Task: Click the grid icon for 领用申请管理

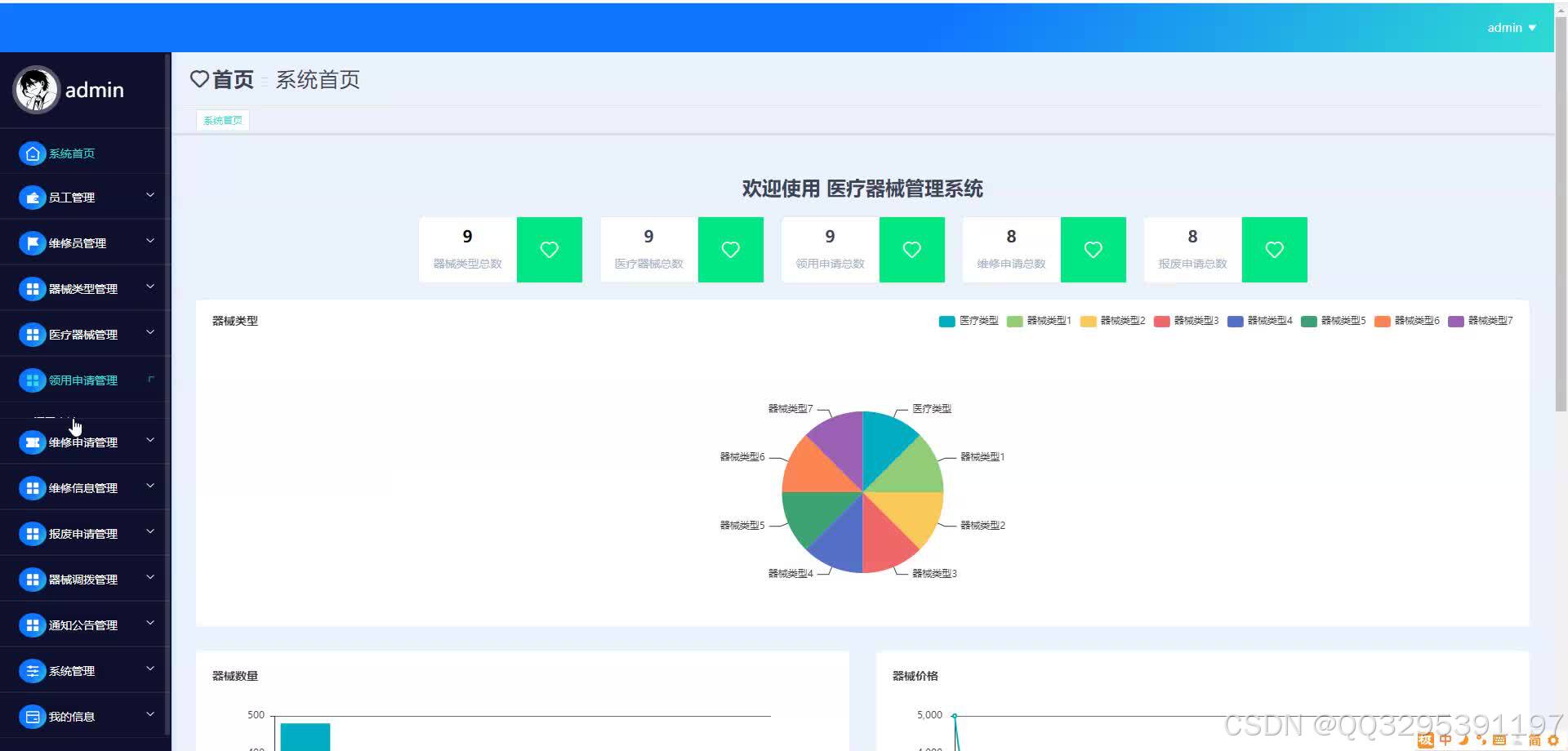Action: (32, 380)
